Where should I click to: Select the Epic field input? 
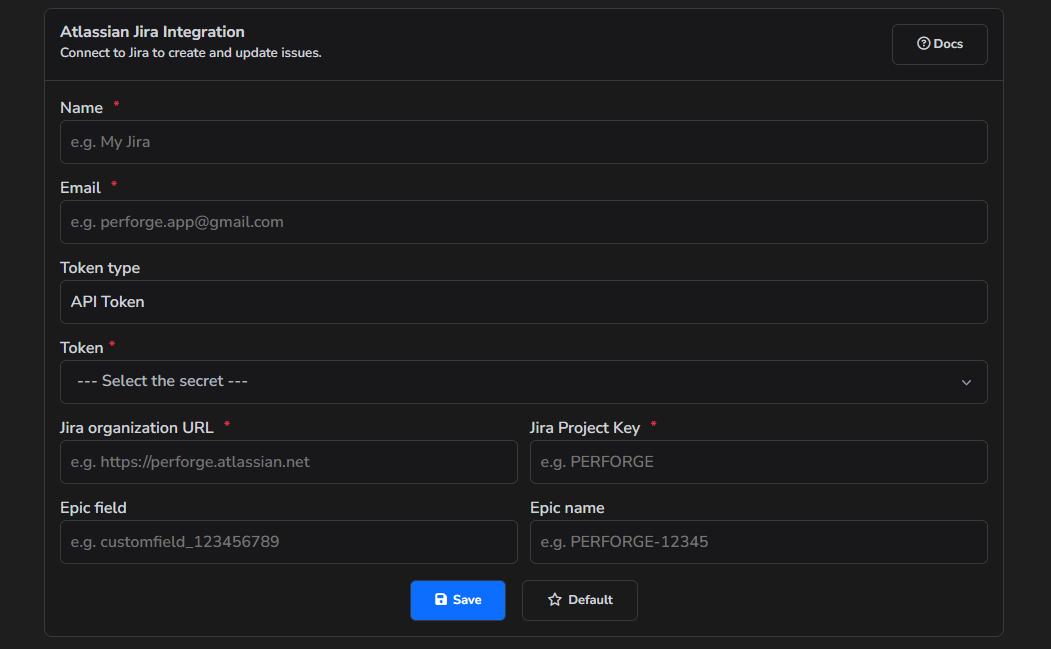pyautogui.click(x=288, y=542)
